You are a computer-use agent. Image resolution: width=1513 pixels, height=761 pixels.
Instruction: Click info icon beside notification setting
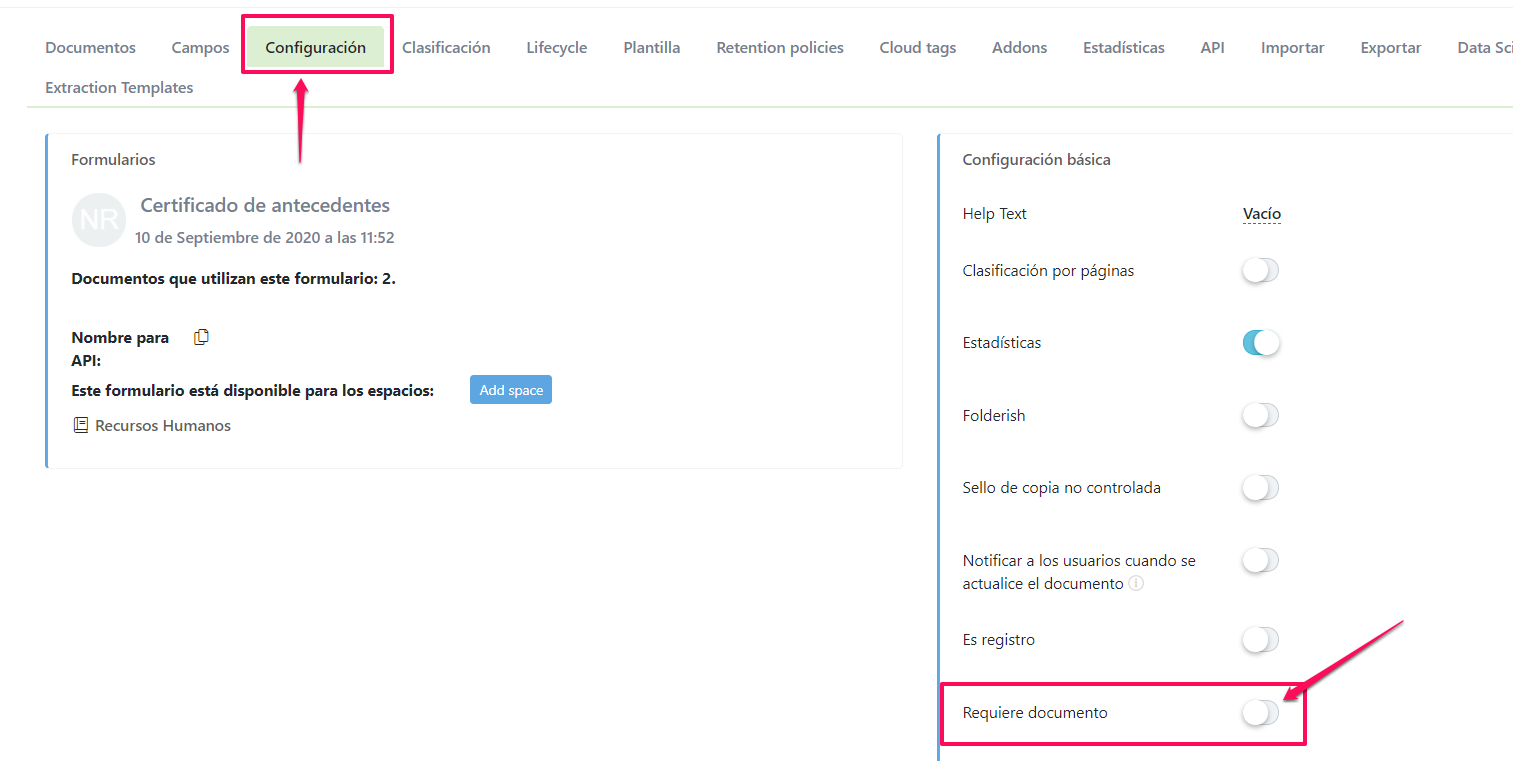[x=1136, y=584]
